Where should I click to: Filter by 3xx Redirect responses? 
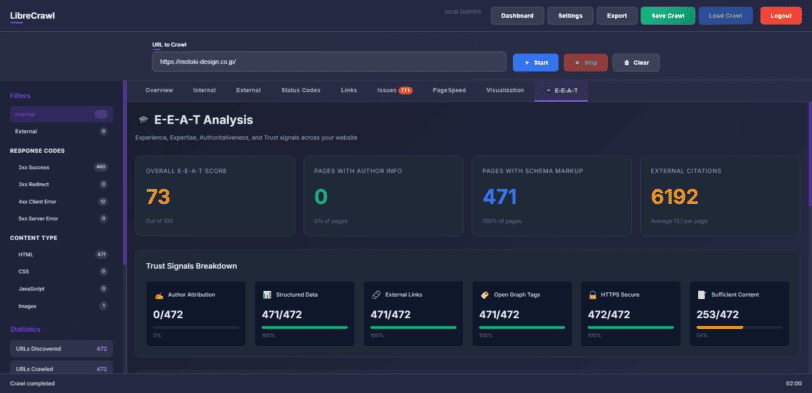pyautogui.click(x=61, y=184)
